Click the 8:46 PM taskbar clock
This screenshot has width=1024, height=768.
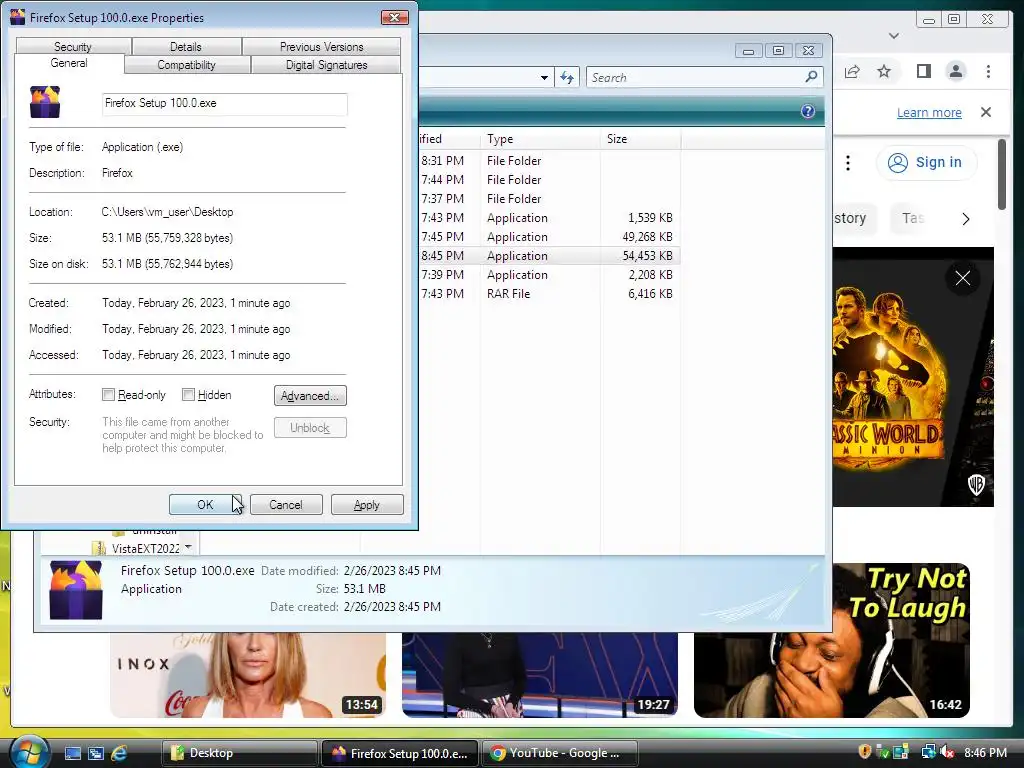point(985,753)
